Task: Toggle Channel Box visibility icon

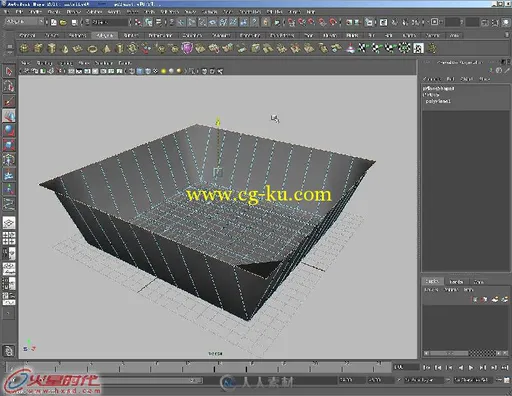Action: (x=506, y=22)
